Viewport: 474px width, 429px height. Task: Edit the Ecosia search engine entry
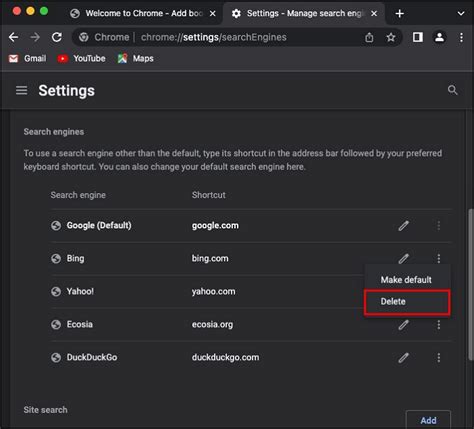pyautogui.click(x=403, y=325)
